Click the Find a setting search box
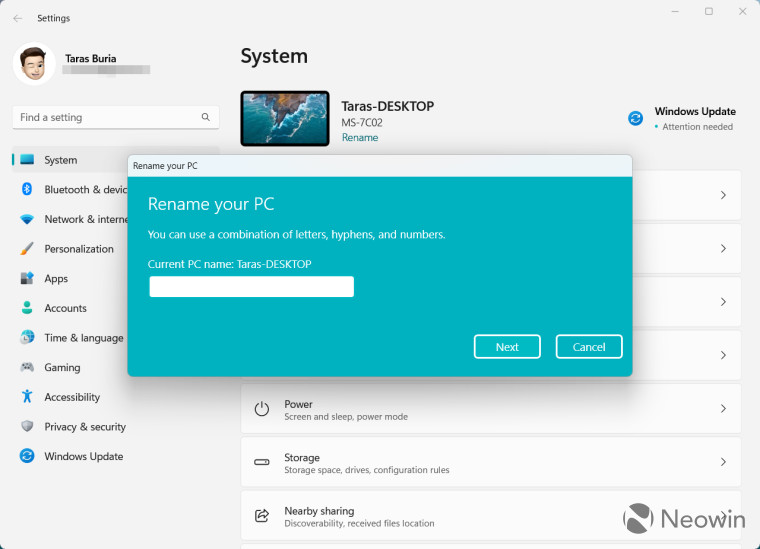Screen dimensions: 760x549 coord(116,117)
